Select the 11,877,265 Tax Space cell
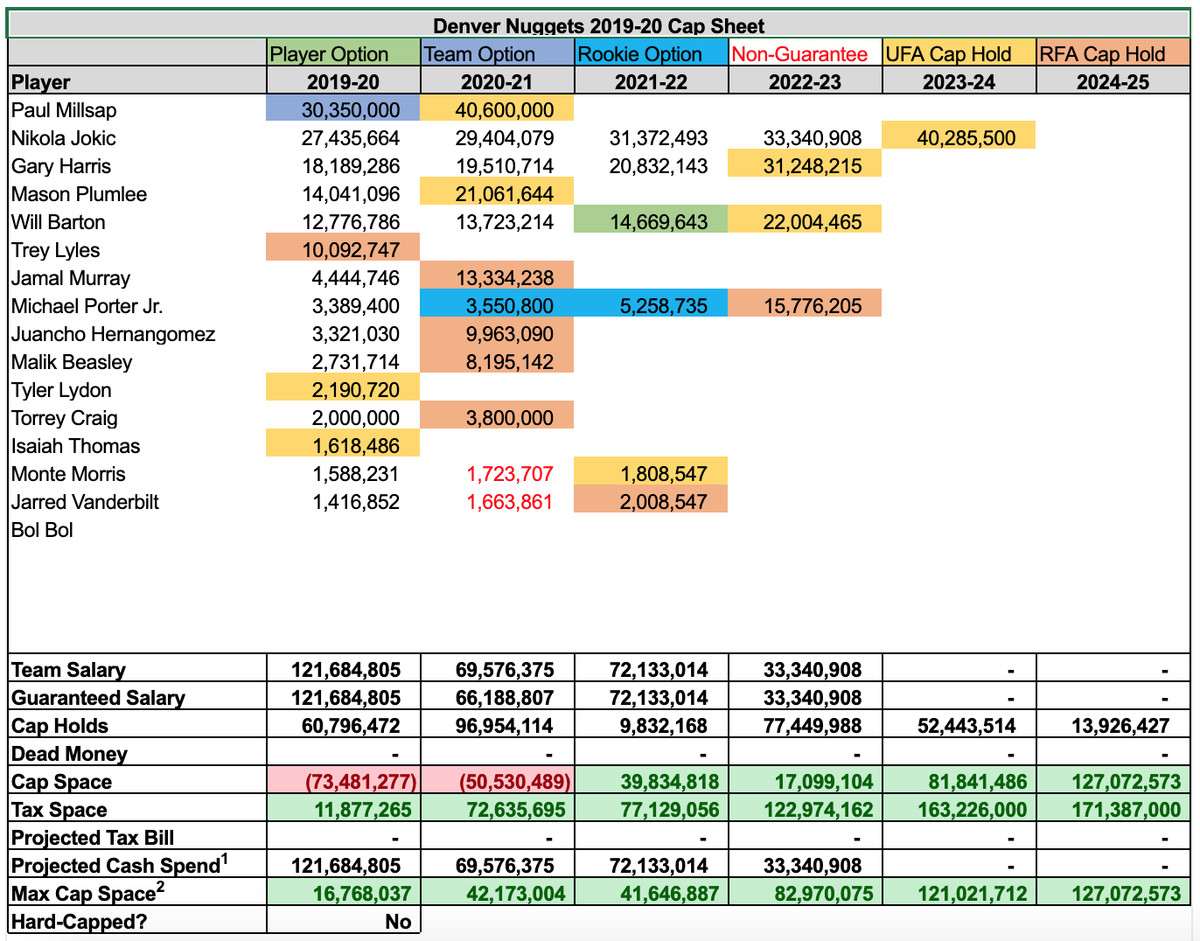Screen dimensions: 1200x941 click(x=344, y=809)
